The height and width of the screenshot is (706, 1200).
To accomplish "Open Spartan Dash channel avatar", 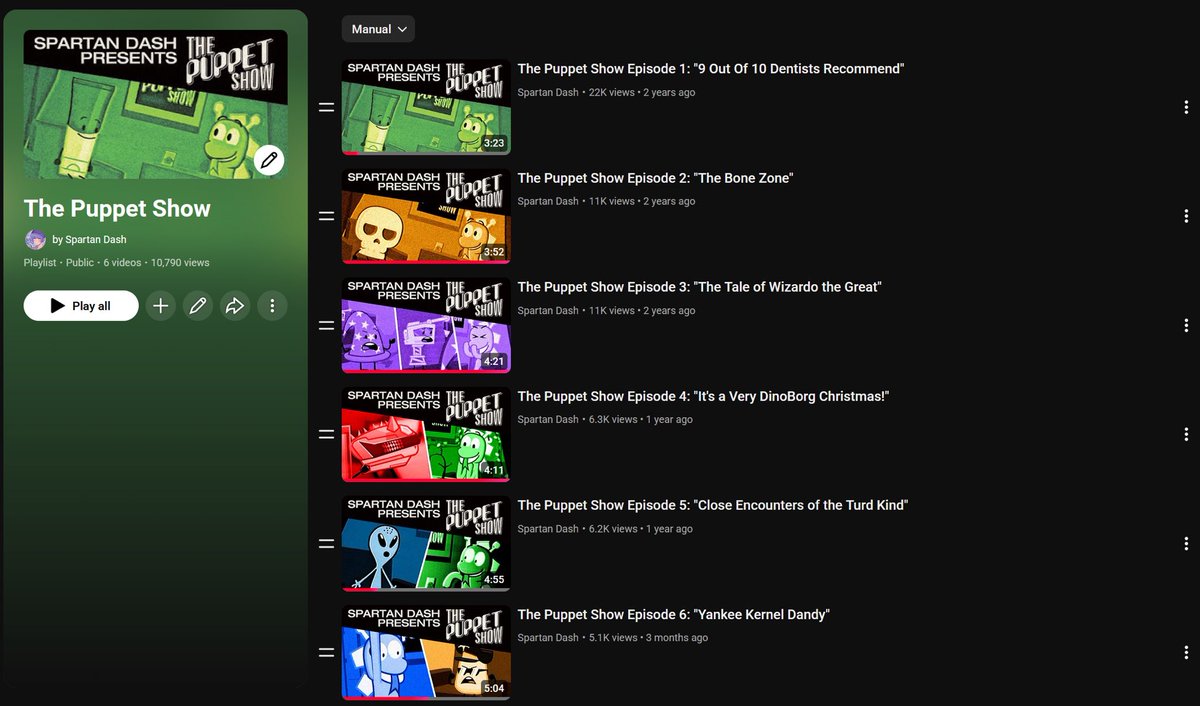I will coord(35,240).
